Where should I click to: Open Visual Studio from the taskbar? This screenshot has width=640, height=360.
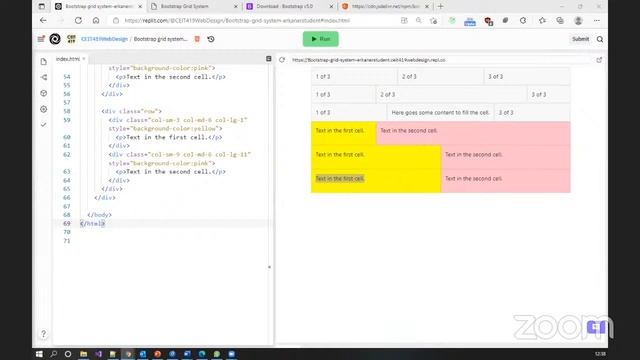point(98,354)
